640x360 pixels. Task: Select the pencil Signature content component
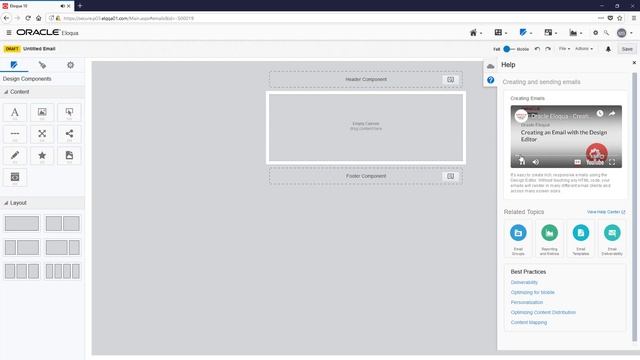click(15, 156)
